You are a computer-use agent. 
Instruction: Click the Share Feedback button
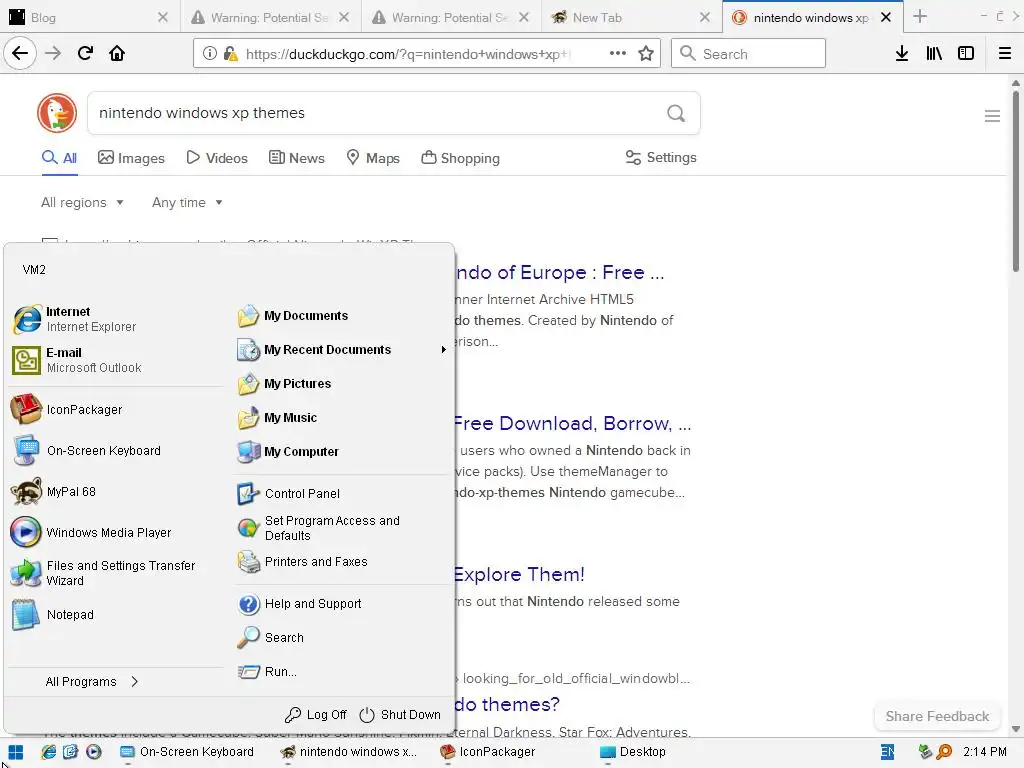pos(937,716)
